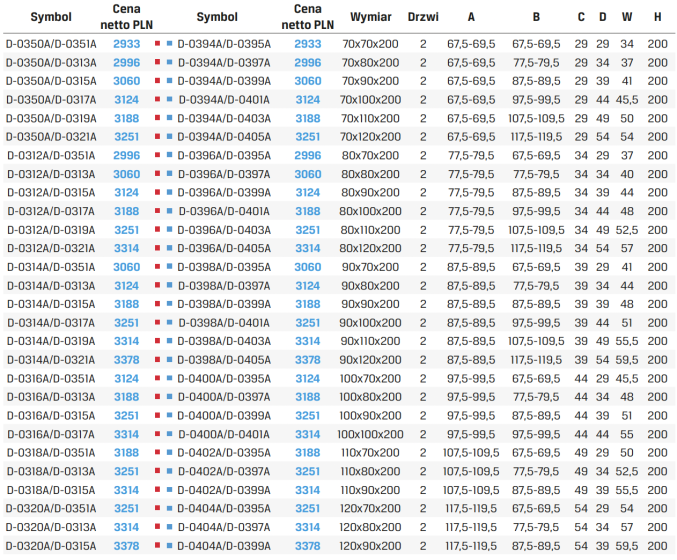This screenshot has width=677, height=560.
Task: Click symbol D-0400A/D-0401A
Action: (224, 434)
